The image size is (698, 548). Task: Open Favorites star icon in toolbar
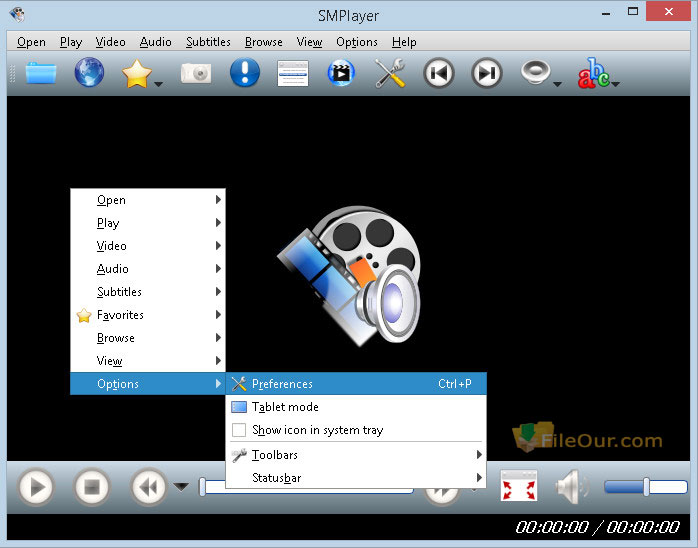point(137,73)
